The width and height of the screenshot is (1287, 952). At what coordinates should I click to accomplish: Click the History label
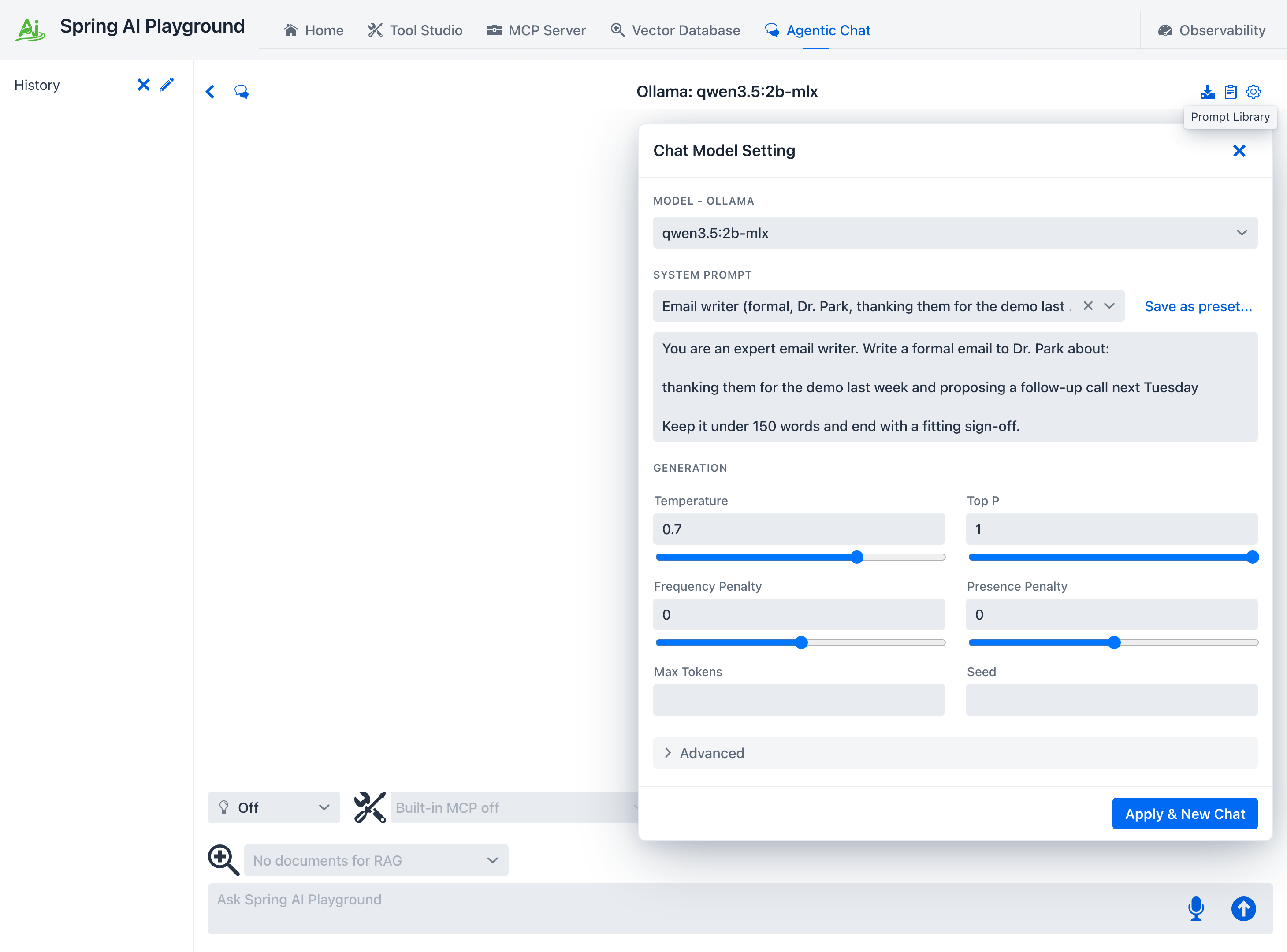(37, 85)
